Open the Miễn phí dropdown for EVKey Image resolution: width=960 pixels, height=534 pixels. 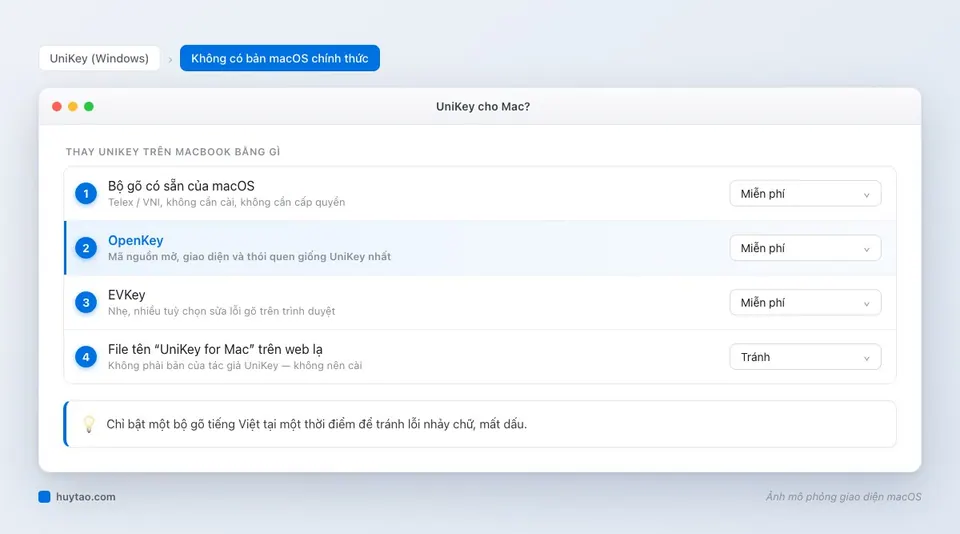click(805, 303)
